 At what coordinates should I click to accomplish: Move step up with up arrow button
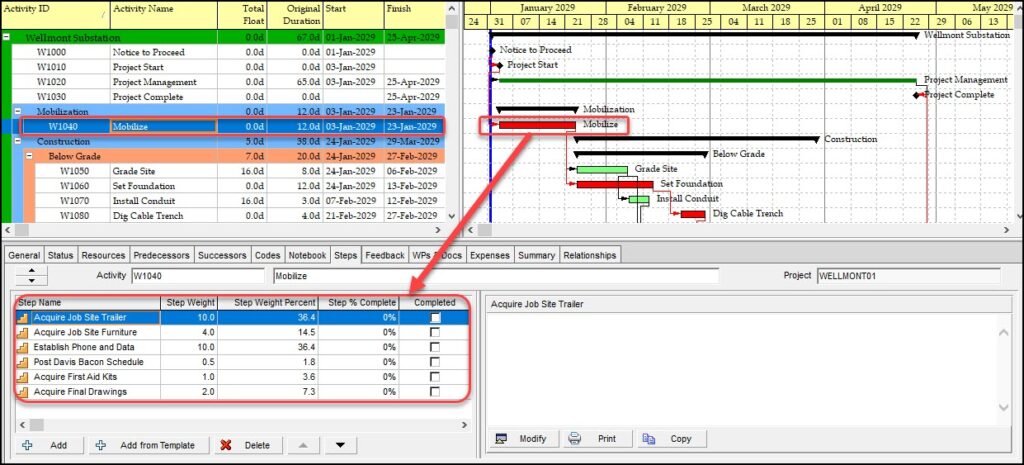tap(304, 445)
